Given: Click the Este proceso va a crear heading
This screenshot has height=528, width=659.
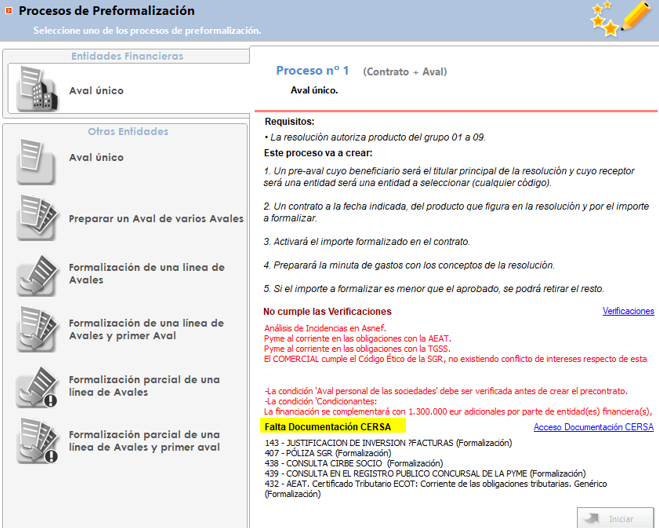Looking at the screenshot, I should click(318, 153).
